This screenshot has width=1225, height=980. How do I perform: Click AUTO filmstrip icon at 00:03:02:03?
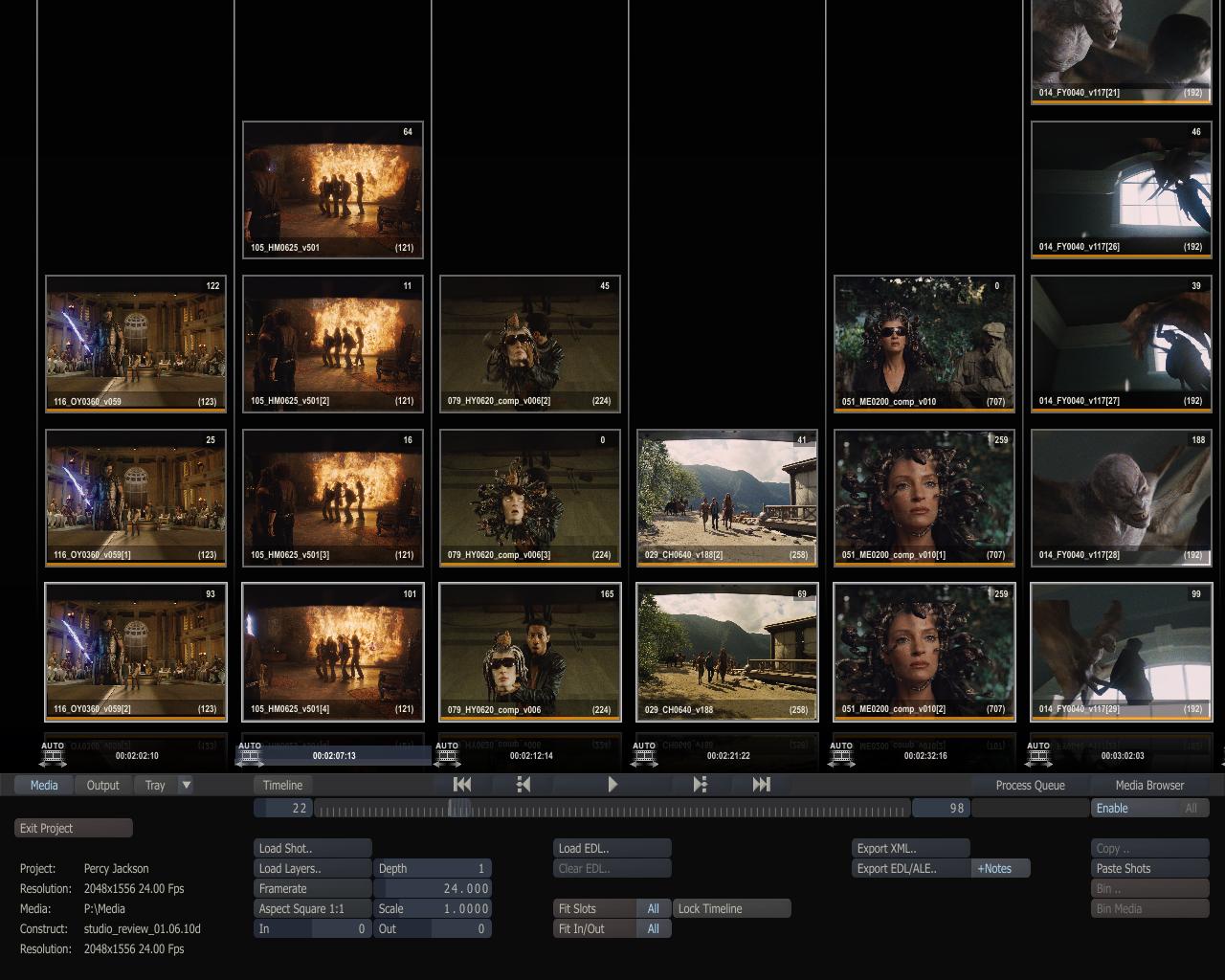tap(1038, 755)
